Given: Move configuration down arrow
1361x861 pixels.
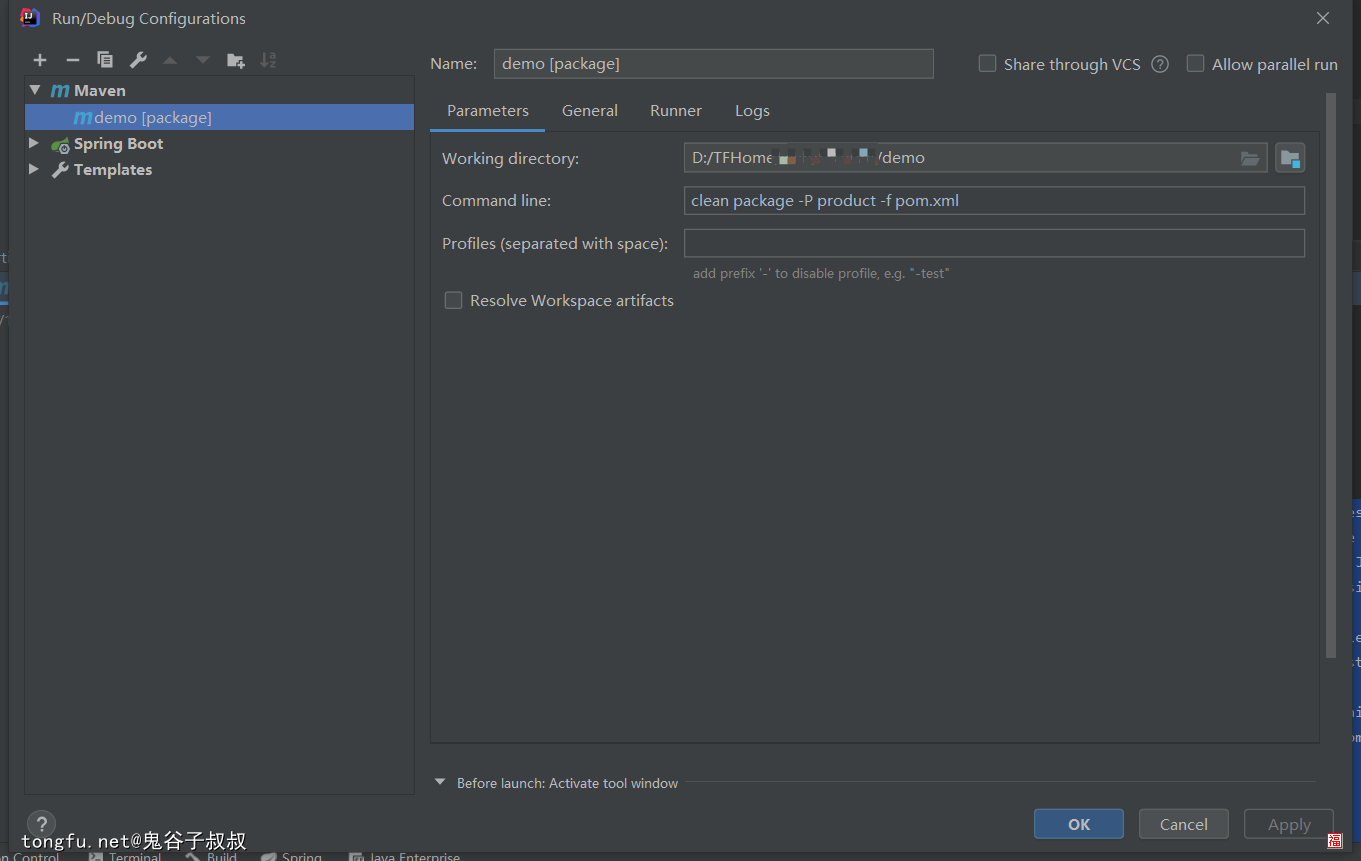Looking at the screenshot, I should pos(203,60).
